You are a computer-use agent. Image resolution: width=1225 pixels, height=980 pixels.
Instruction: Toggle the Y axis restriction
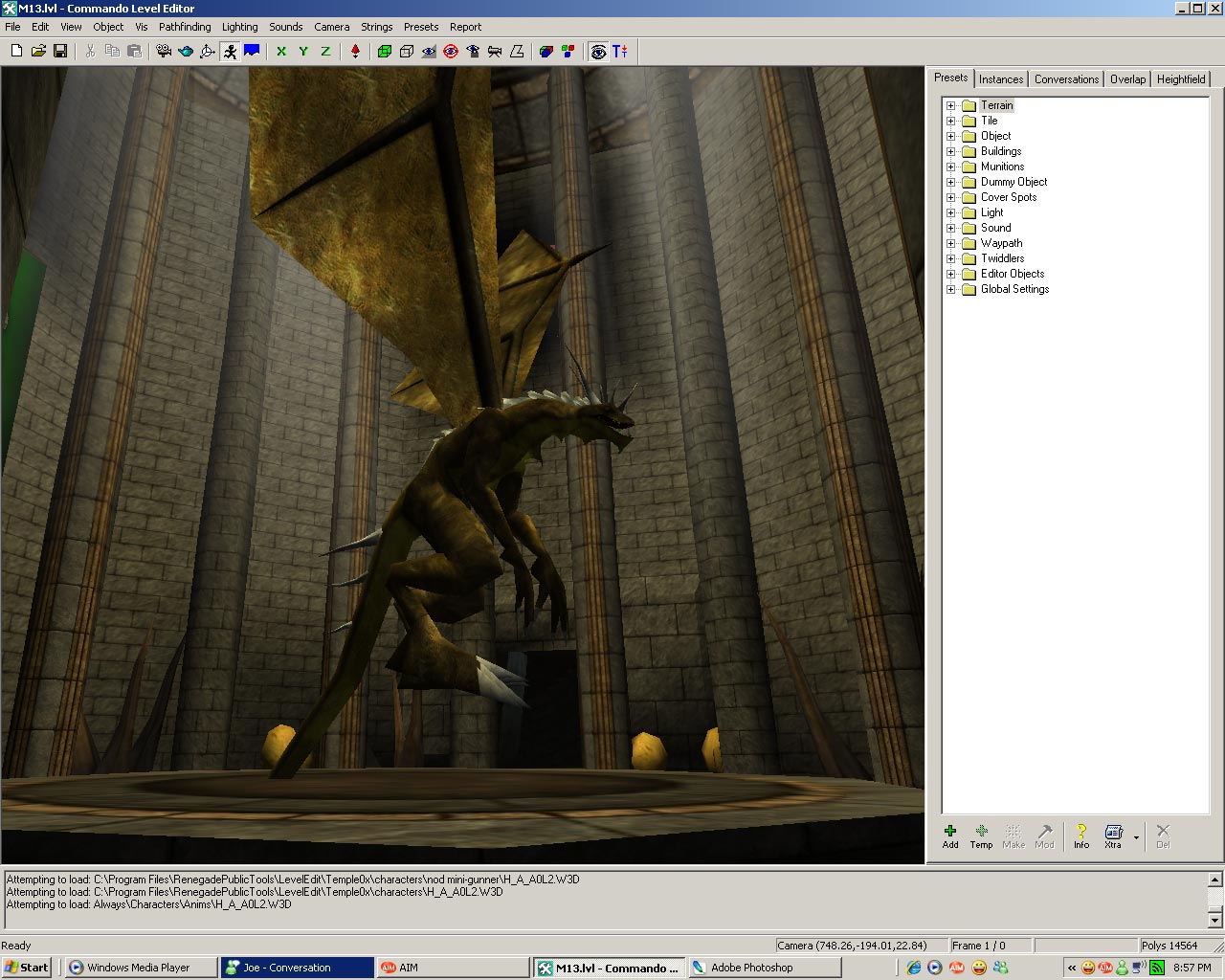[303, 52]
